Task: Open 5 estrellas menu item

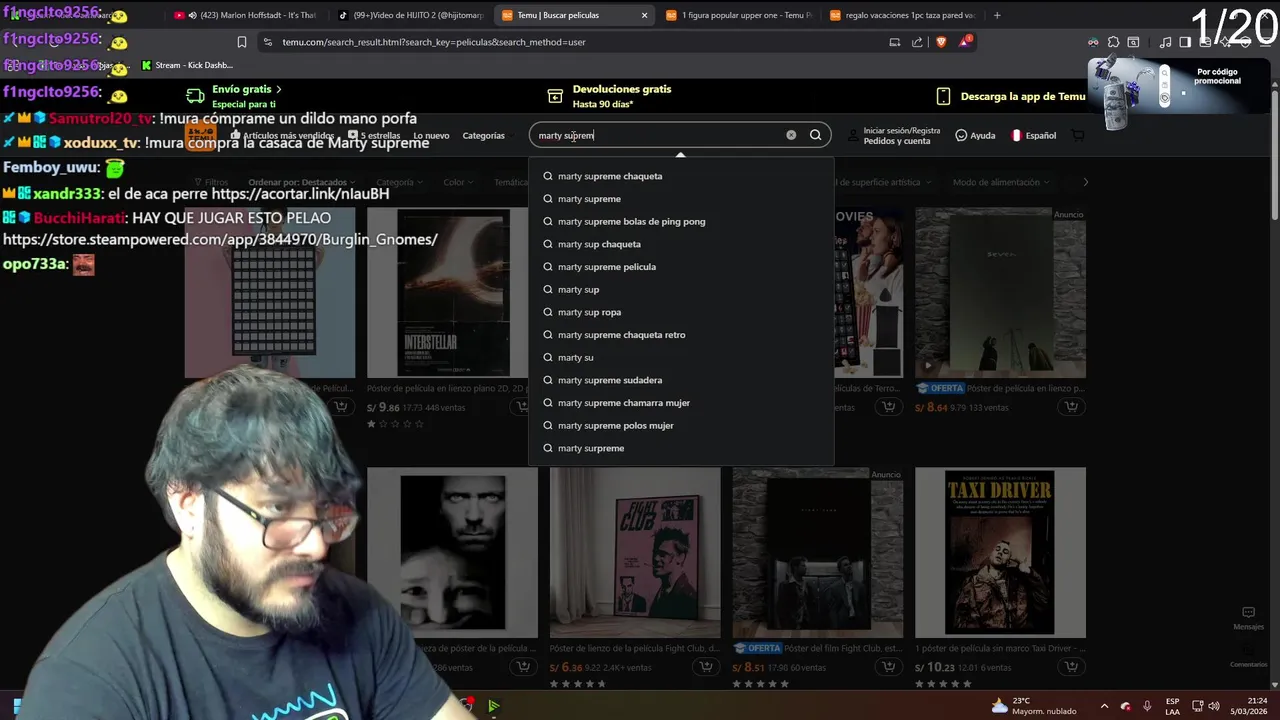Action: click(374, 135)
